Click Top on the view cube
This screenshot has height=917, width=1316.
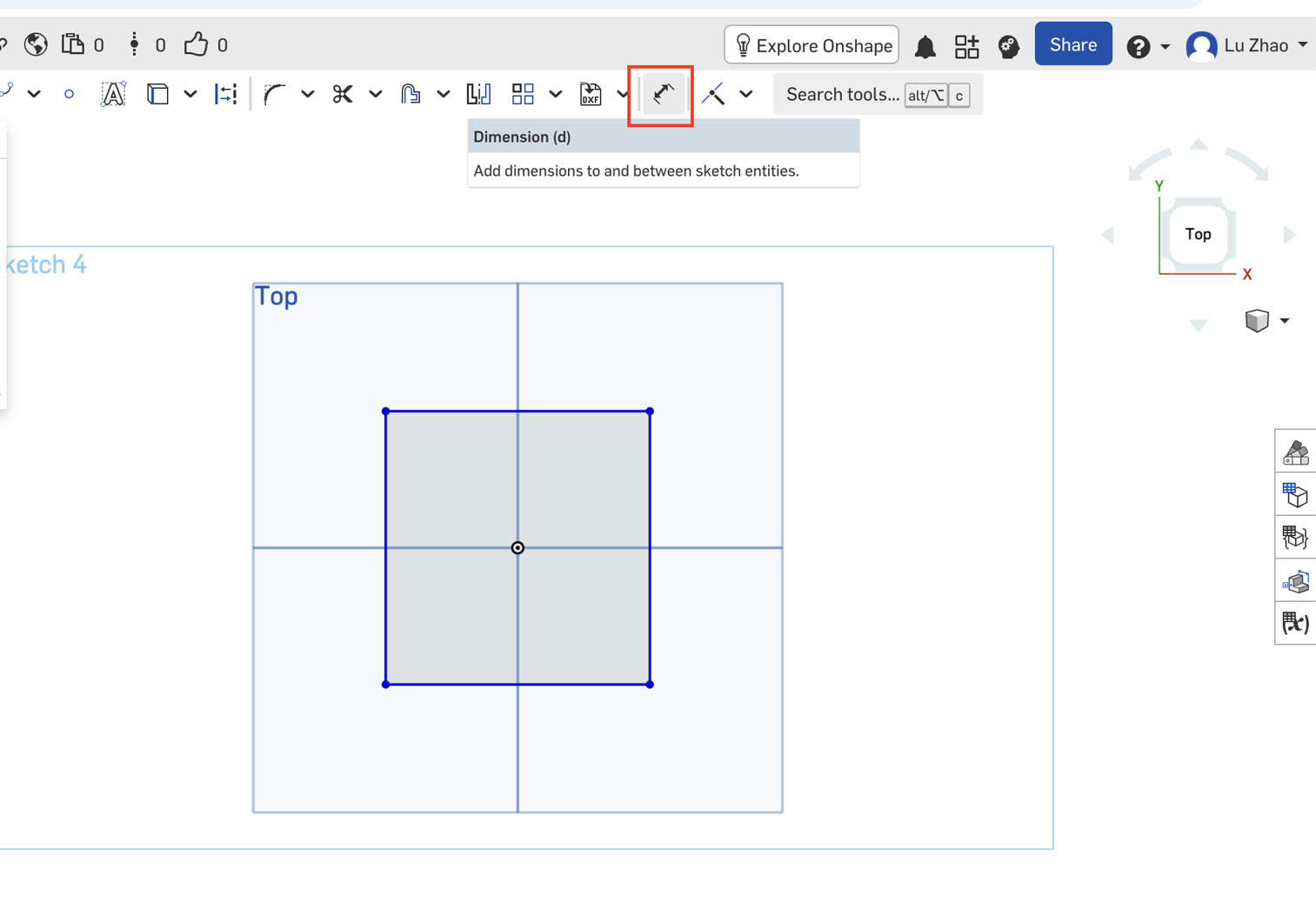[x=1198, y=234]
